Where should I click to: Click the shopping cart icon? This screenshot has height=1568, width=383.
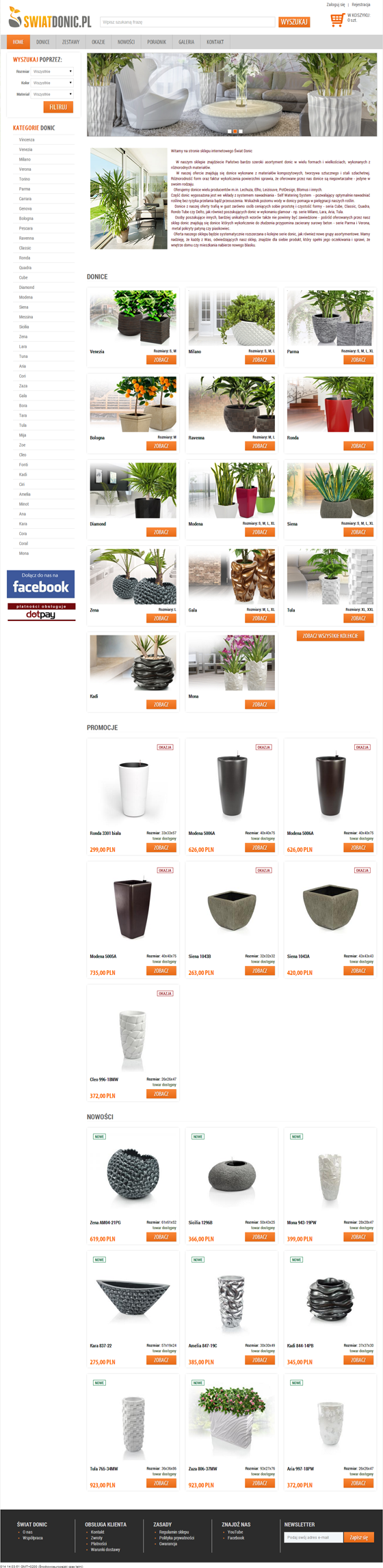pos(336,20)
